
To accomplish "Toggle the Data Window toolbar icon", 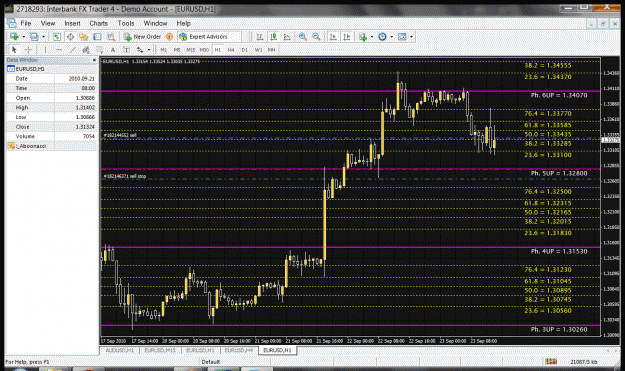I will tap(70, 37).
